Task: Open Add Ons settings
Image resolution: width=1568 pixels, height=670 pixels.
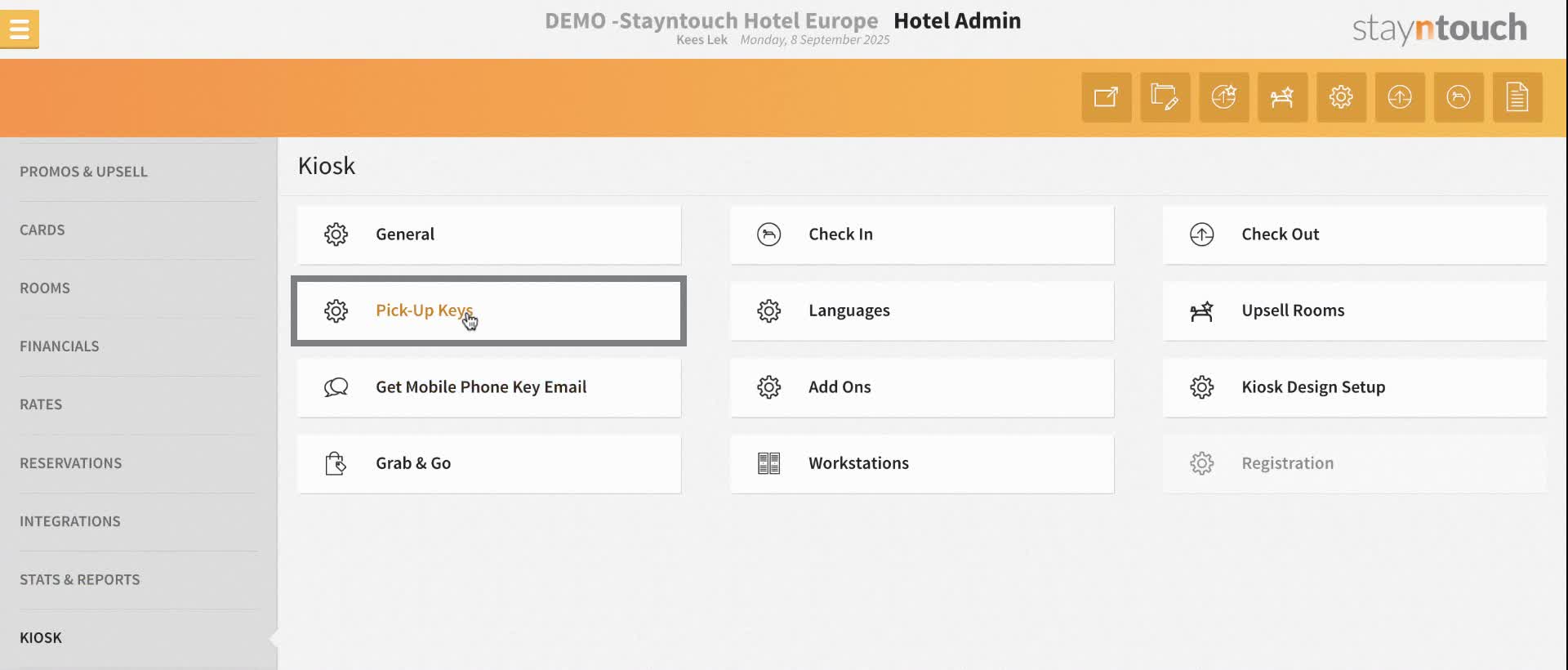Action: click(x=922, y=387)
